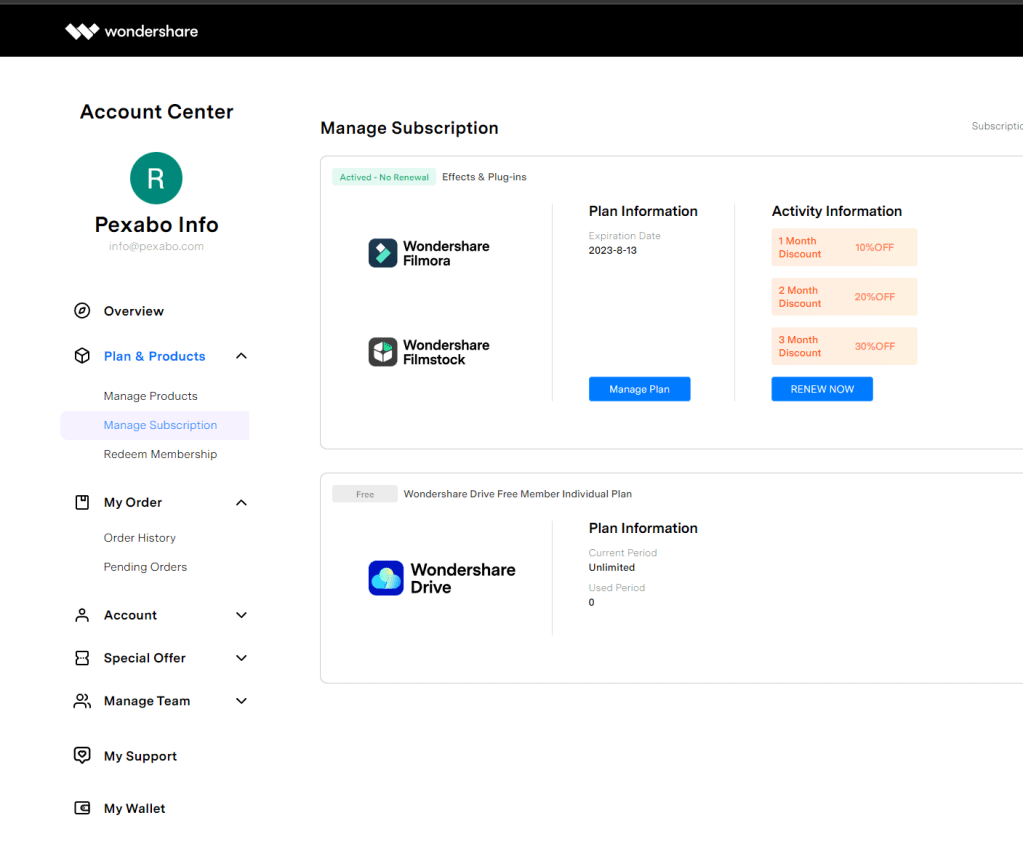
Task: Open Redeem Membership page
Action: (x=160, y=454)
